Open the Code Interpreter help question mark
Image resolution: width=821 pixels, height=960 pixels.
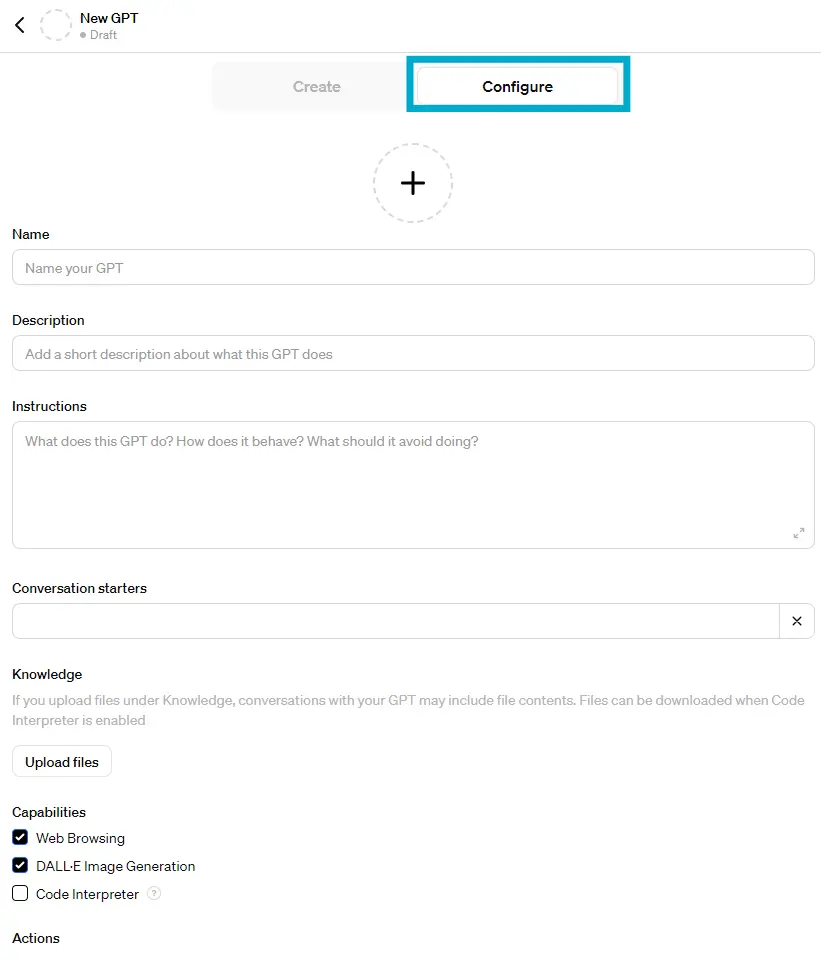pos(154,894)
